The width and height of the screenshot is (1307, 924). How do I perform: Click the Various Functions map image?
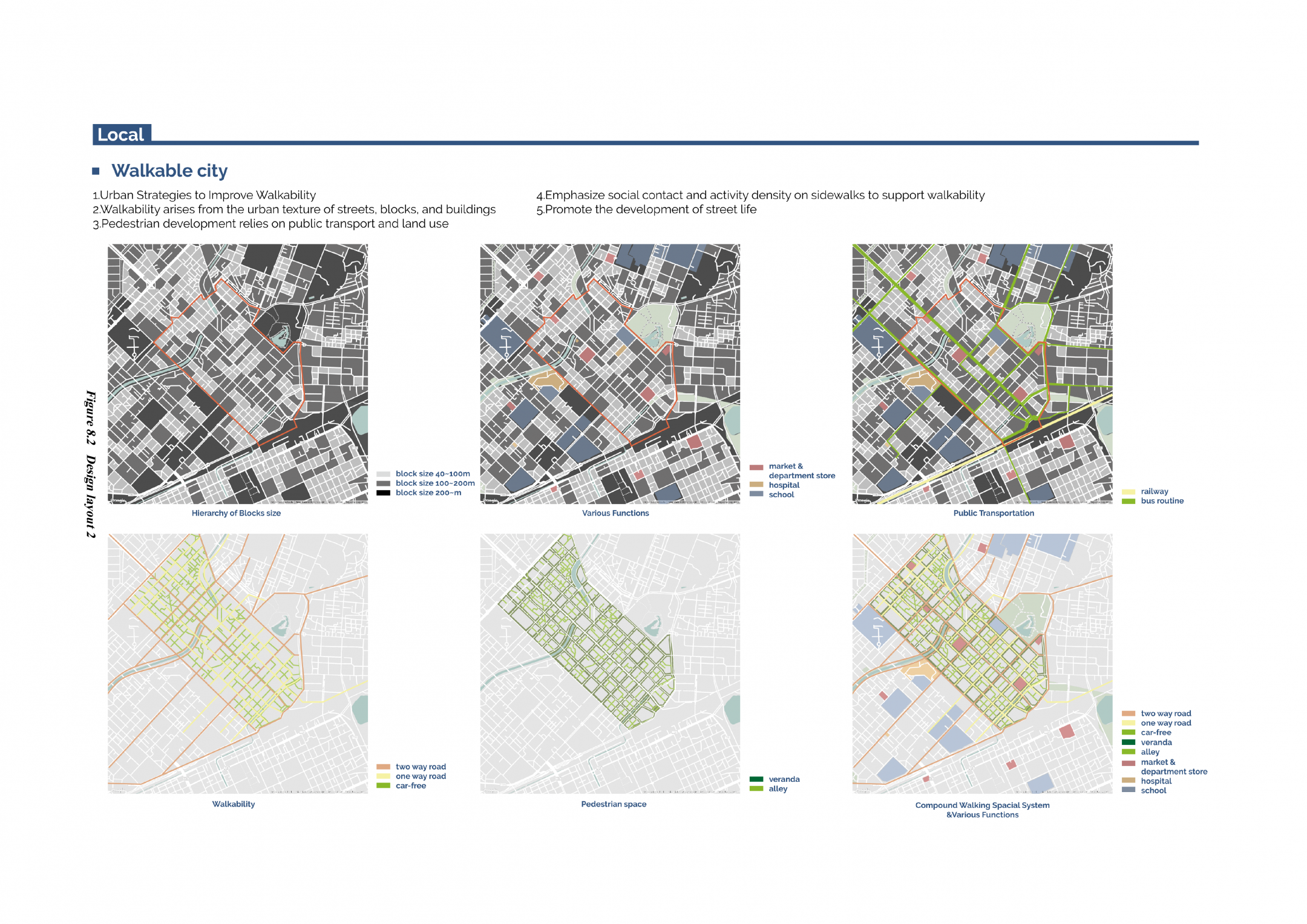[610, 374]
